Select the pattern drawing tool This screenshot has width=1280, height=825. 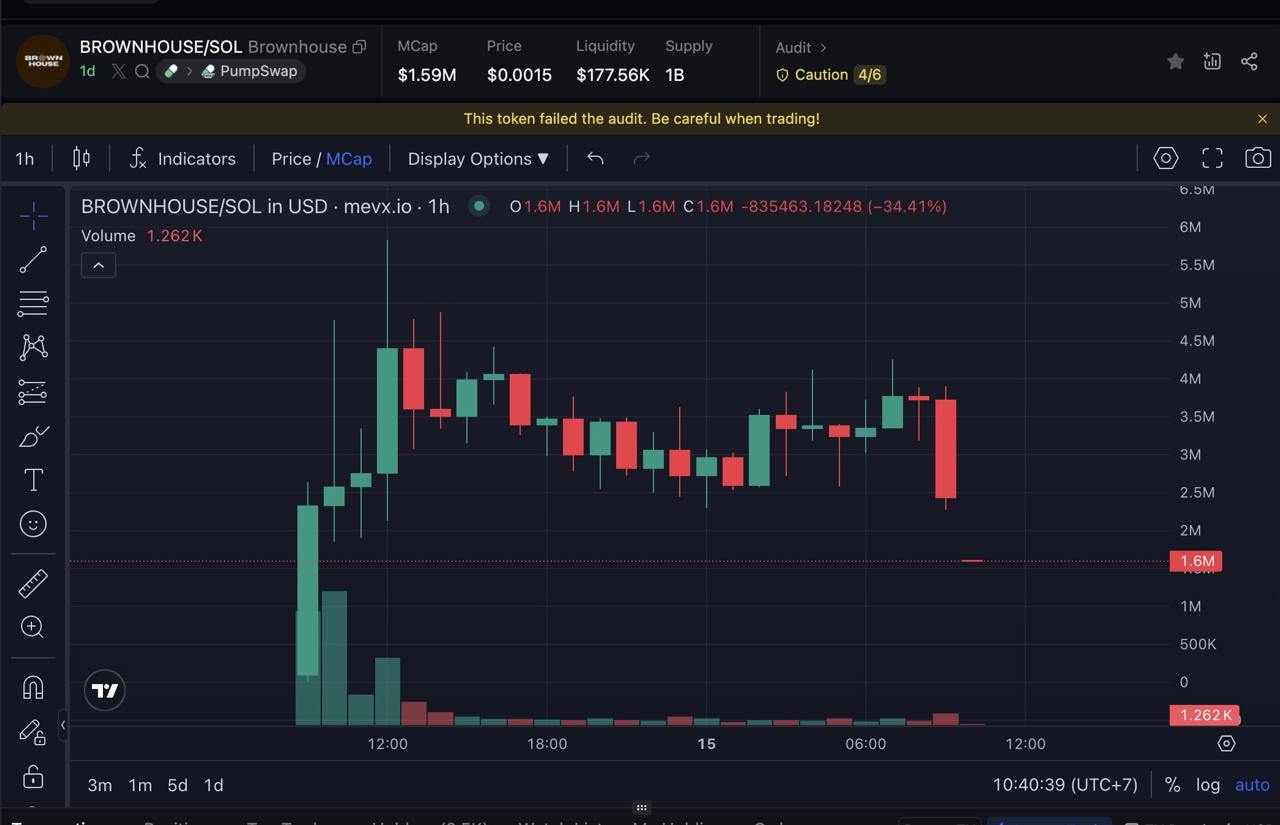(33, 347)
